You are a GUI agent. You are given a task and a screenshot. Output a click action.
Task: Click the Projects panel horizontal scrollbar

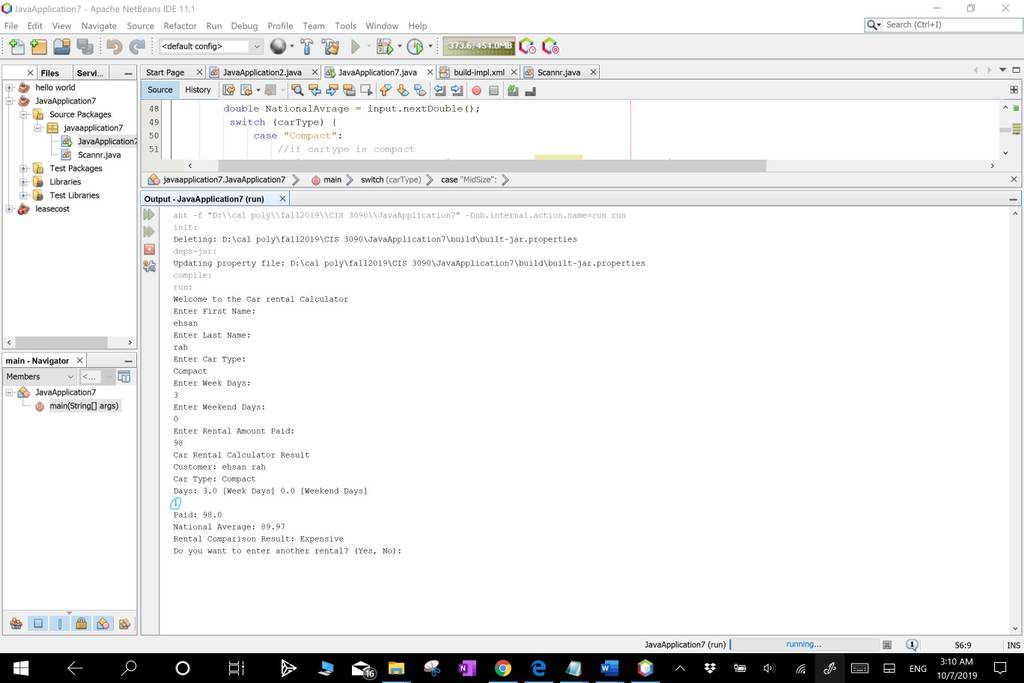coord(61,342)
